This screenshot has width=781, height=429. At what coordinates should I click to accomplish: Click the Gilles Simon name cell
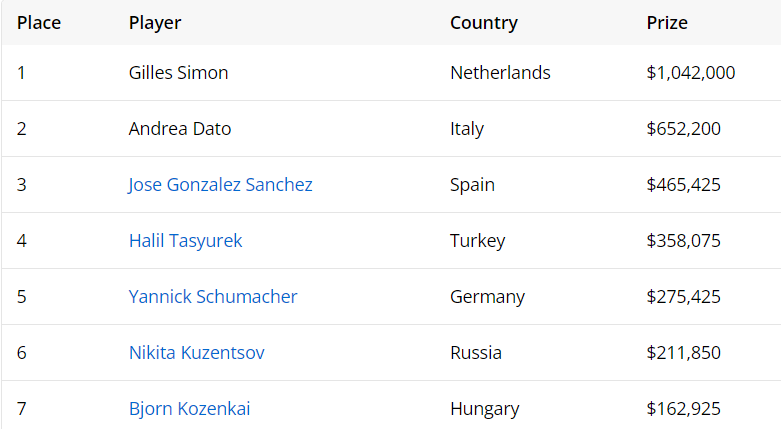pos(178,73)
